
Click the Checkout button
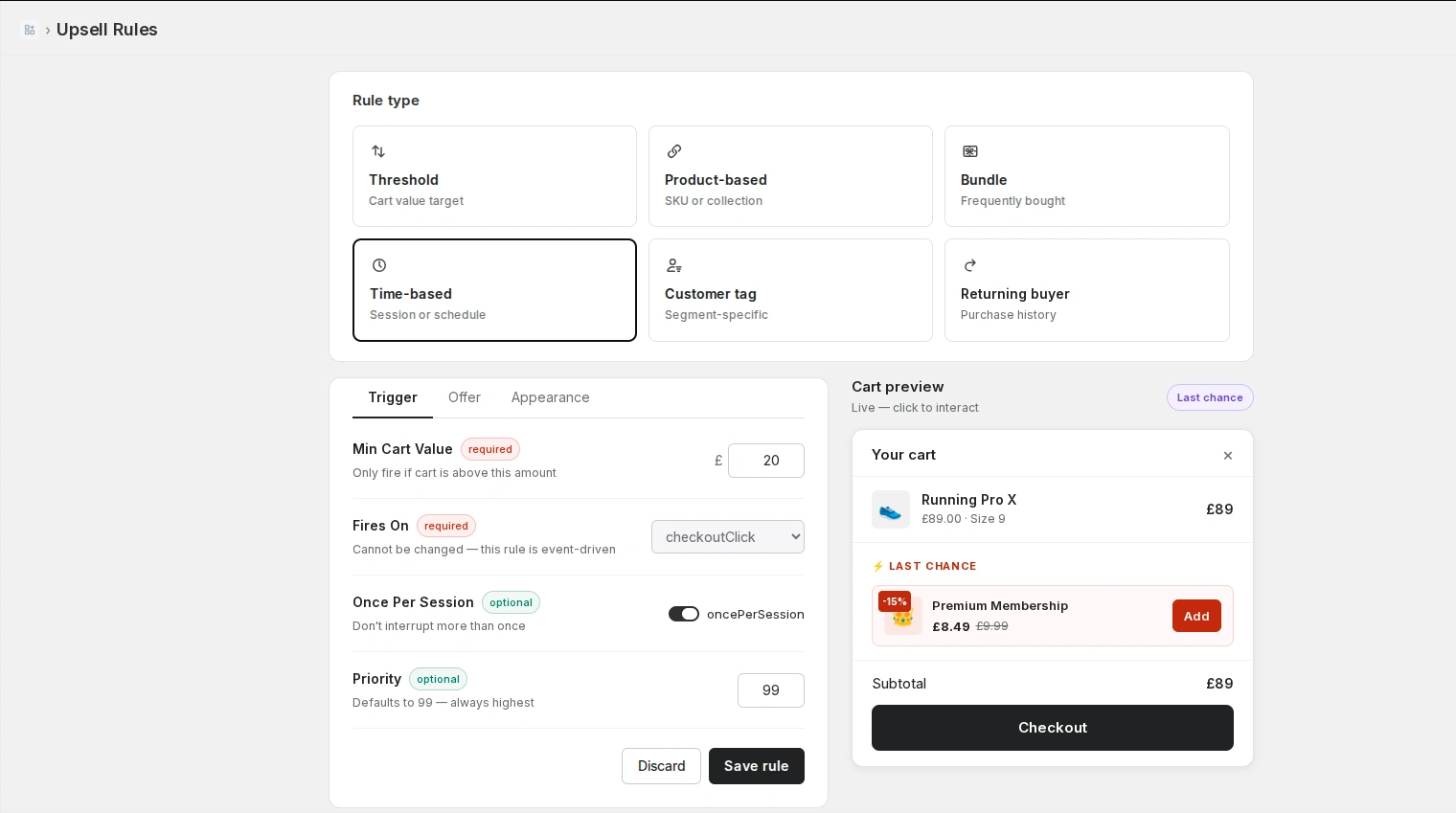click(x=1053, y=728)
